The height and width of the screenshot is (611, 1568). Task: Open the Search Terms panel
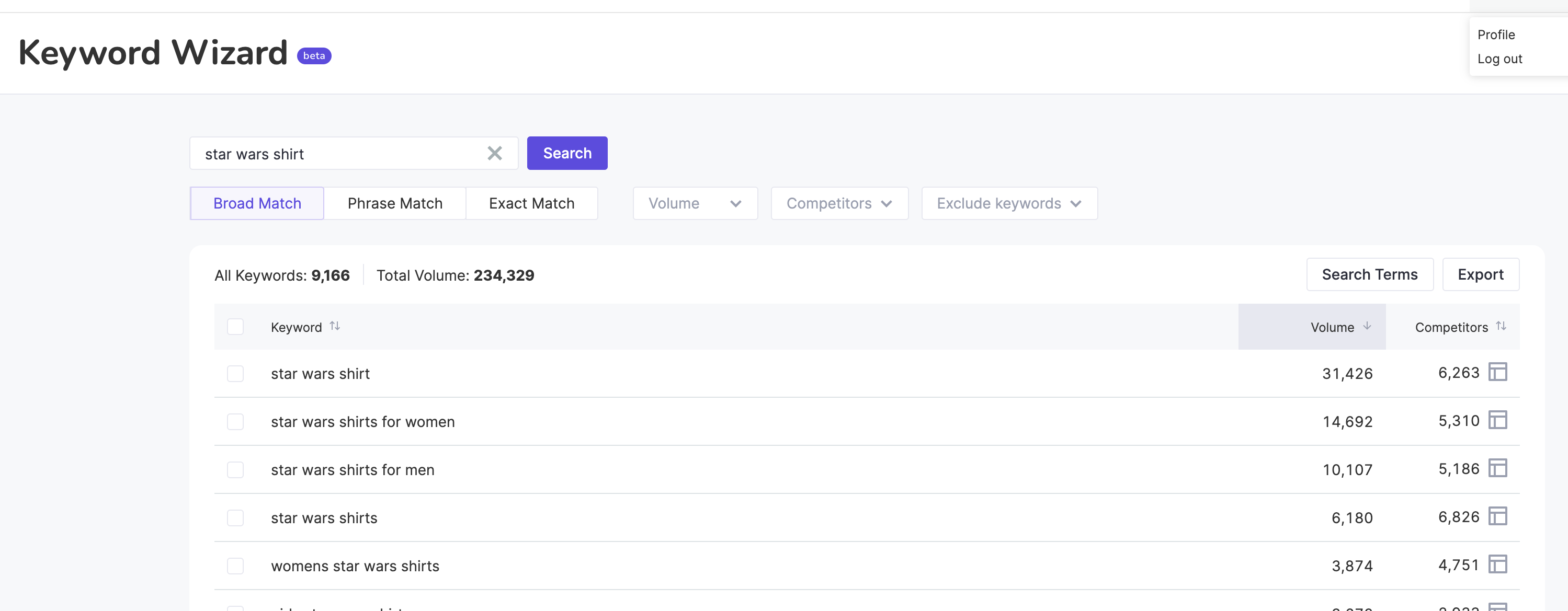pos(1370,274)
